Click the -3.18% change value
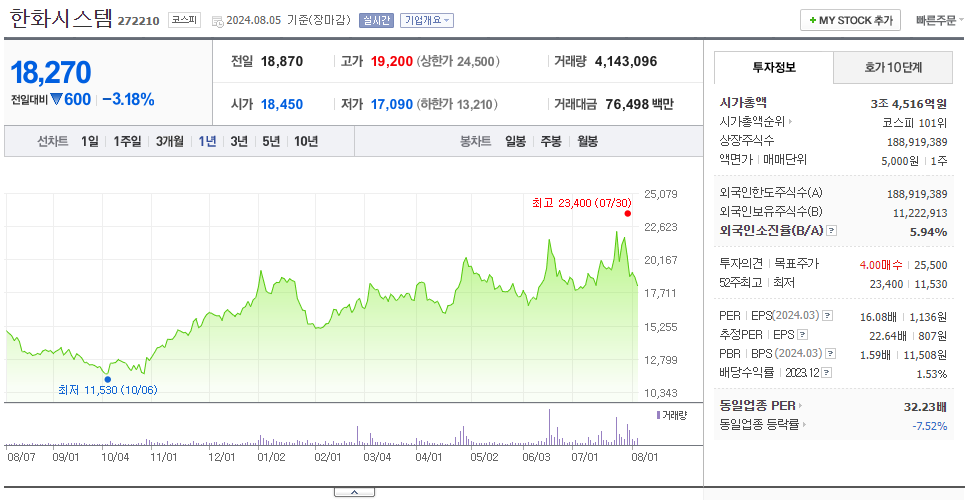 coord(128,99)
